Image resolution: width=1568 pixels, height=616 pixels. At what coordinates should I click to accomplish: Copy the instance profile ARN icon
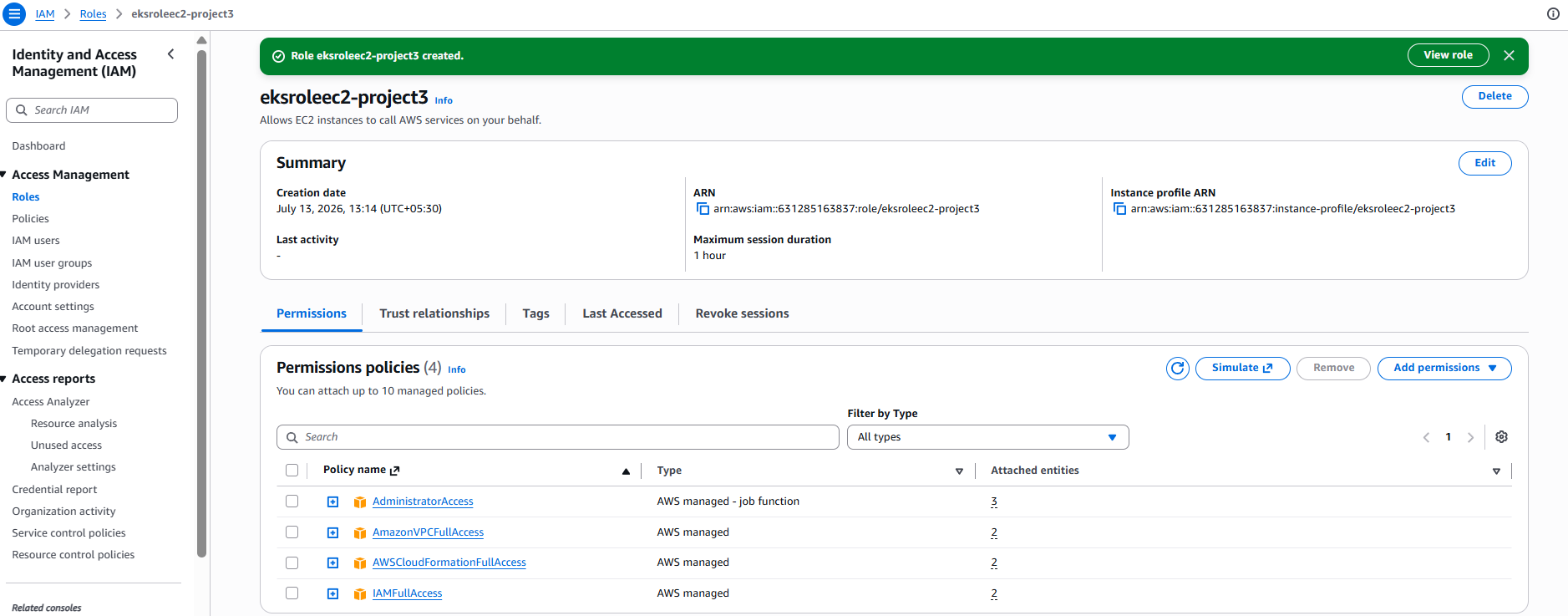pyautogui.click(x=1119, y=209)
